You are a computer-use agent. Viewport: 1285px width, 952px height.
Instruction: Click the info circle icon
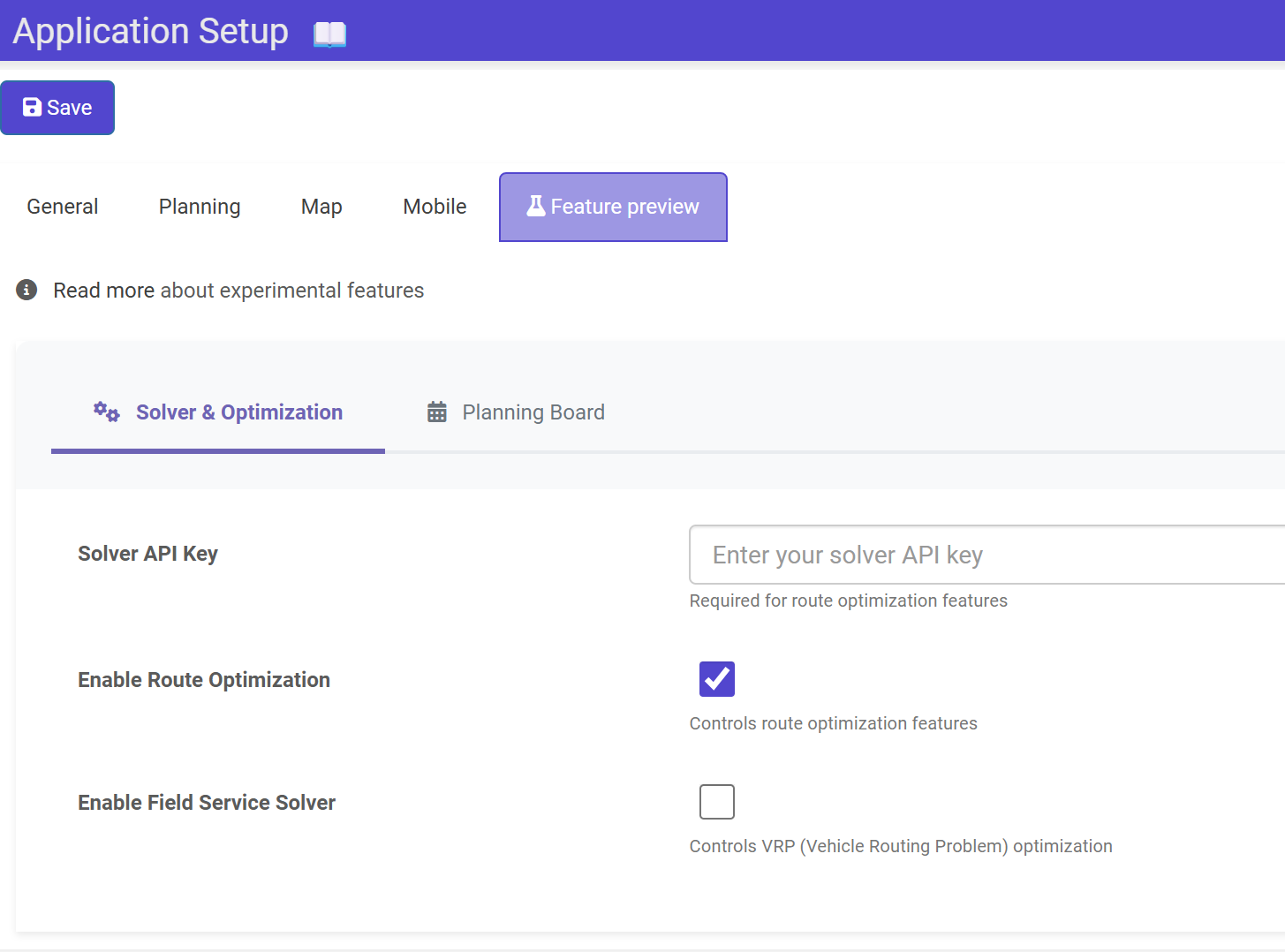[26, 290]
